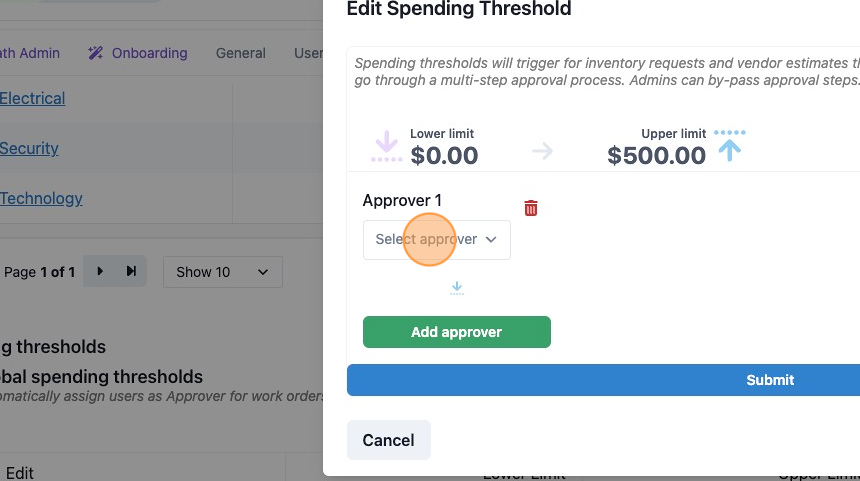Jump to last page icon

click(131, 271)
